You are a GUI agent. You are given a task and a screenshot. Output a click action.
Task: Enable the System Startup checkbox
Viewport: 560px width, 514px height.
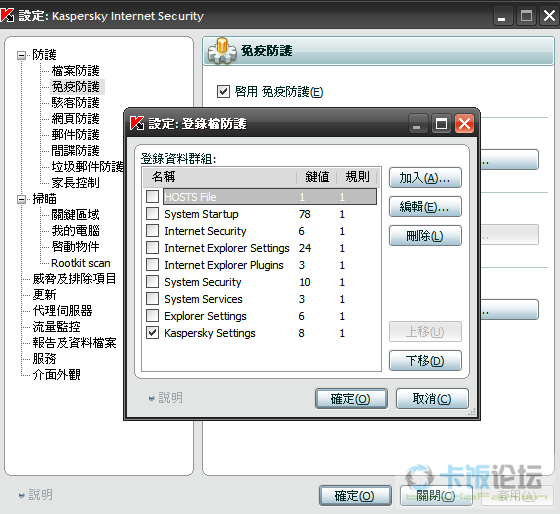pyautogui.click(x=152, y=214)
